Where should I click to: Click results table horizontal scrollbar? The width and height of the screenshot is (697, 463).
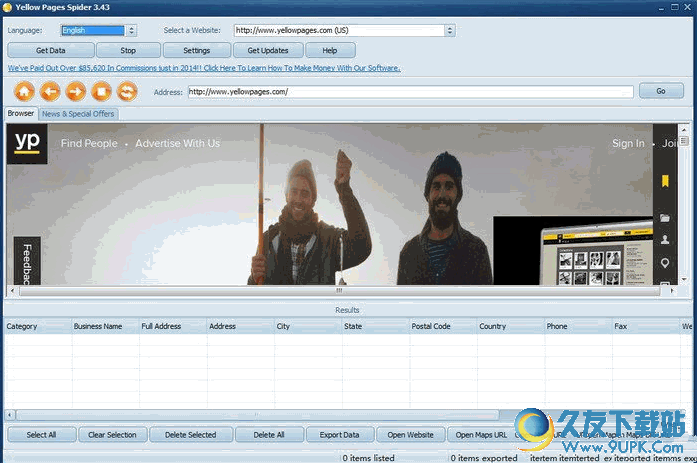[x=257, y=415]
